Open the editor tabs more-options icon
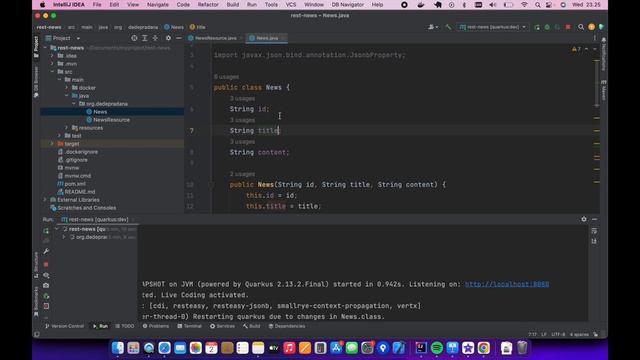Viewport: 640px width, 360px height. tap(594, 38)
